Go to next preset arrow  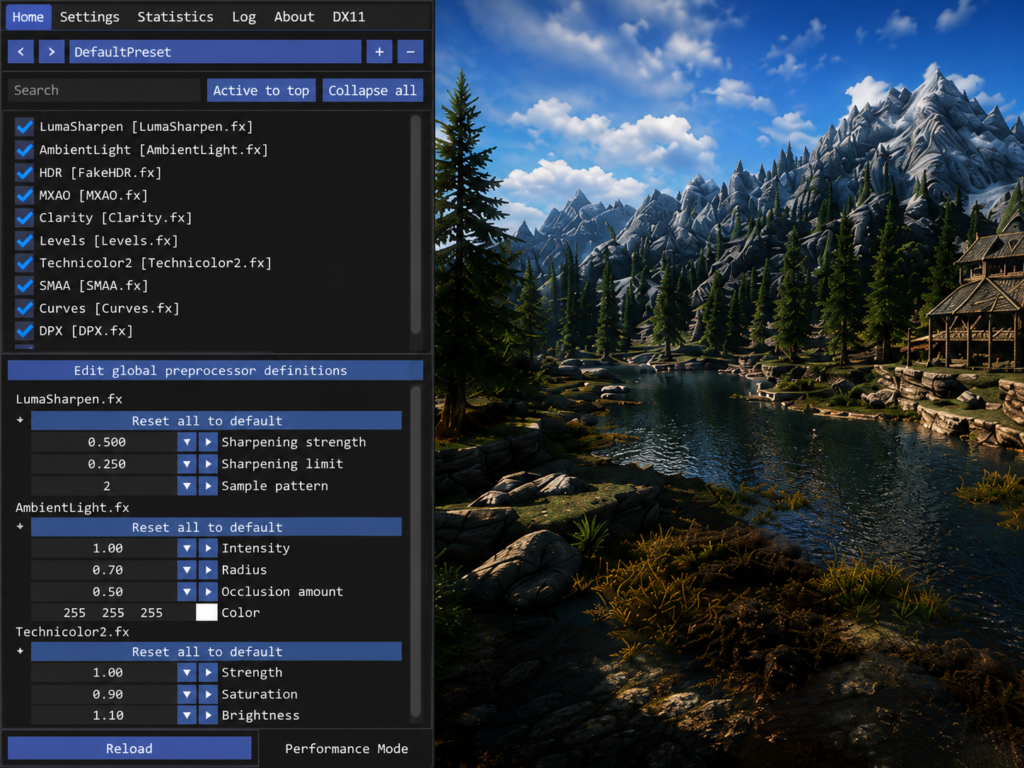tap(52, 52)
